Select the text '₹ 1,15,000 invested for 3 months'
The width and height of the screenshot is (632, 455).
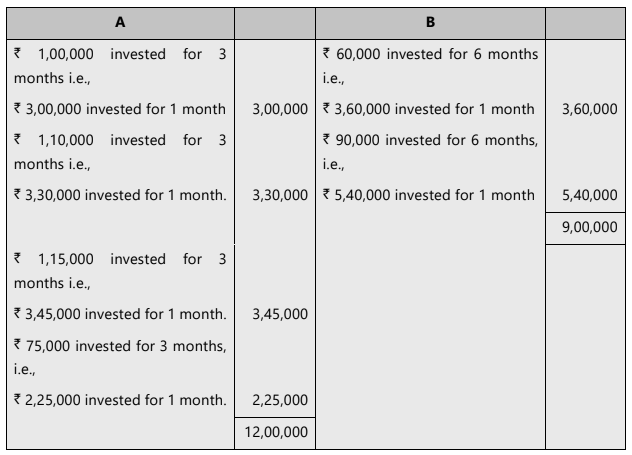(120, 259)
